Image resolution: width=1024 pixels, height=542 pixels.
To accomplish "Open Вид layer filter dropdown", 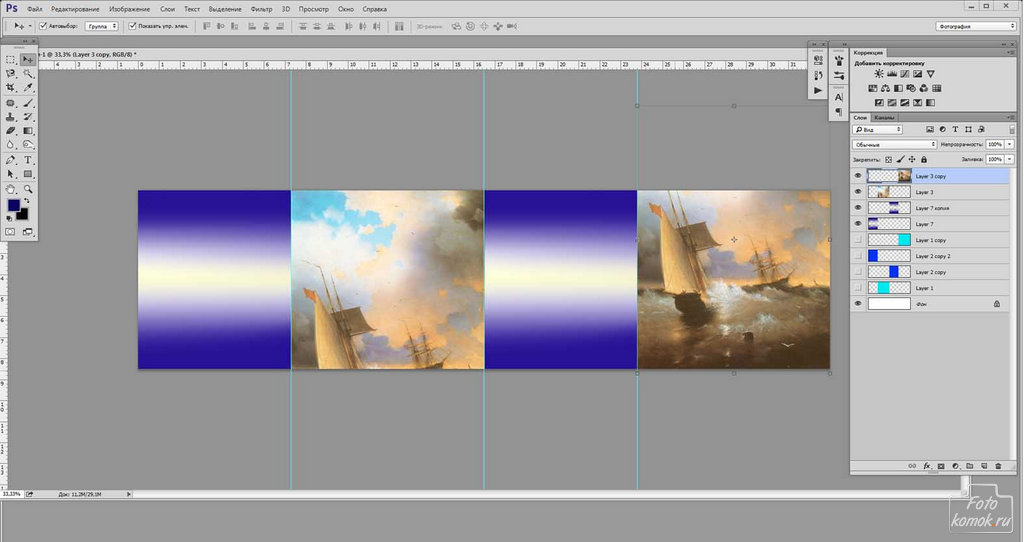I will pos(878,129).
